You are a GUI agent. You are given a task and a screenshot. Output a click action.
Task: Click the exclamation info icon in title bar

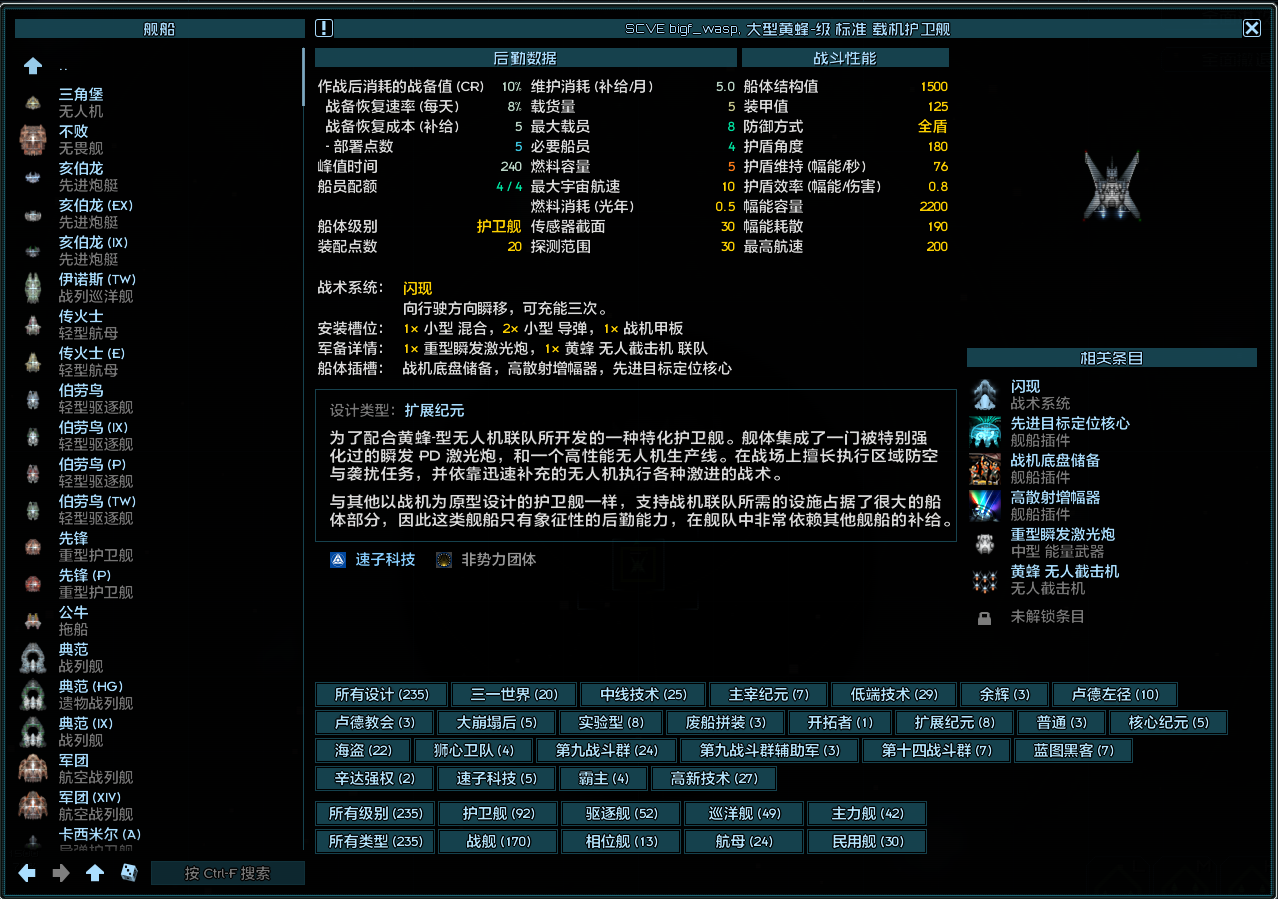[x=324, y=28]
